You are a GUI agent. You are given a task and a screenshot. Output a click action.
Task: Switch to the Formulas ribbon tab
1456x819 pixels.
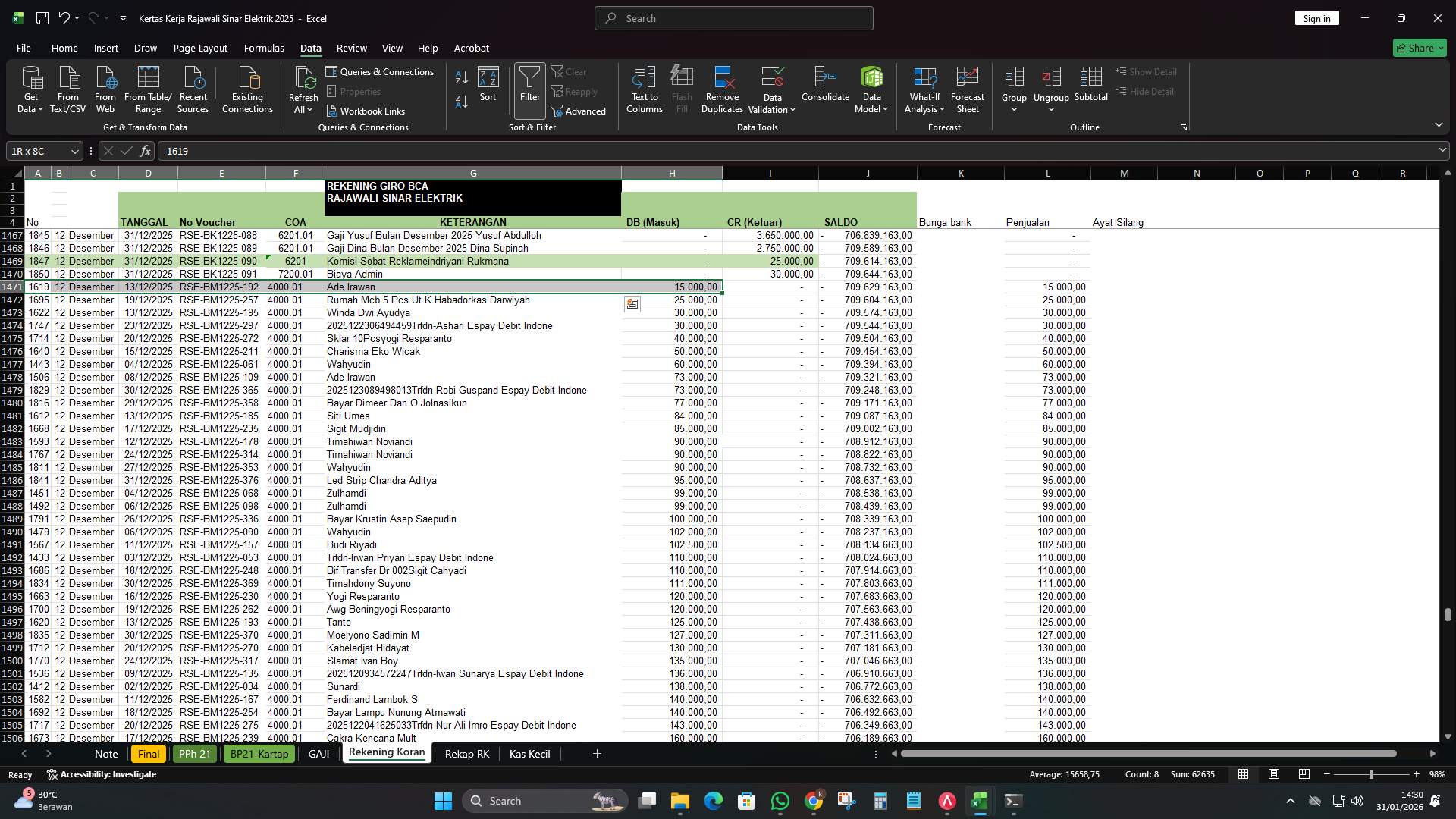pyautogui.click(x=263, y=48)
